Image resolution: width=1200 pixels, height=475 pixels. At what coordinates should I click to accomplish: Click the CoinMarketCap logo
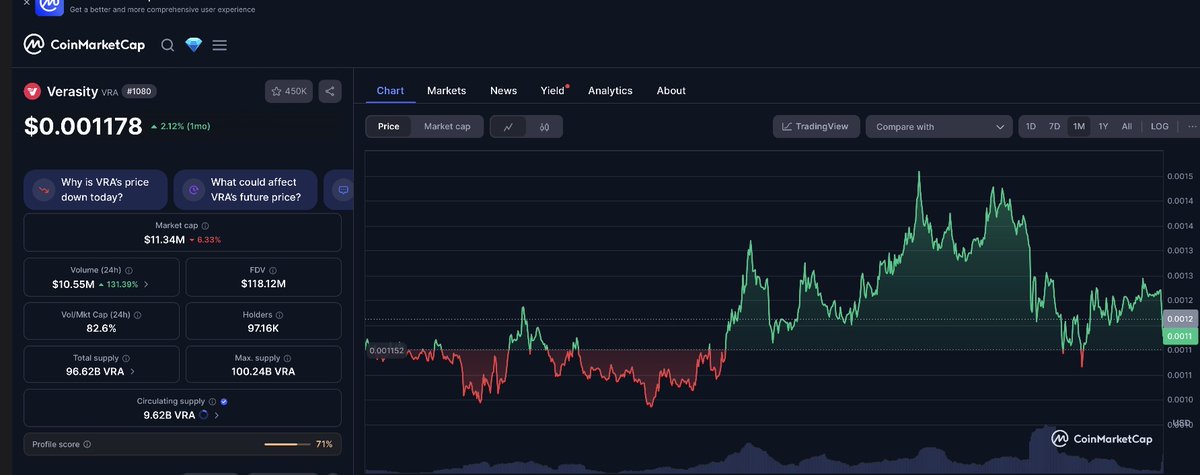coord(86,45)
